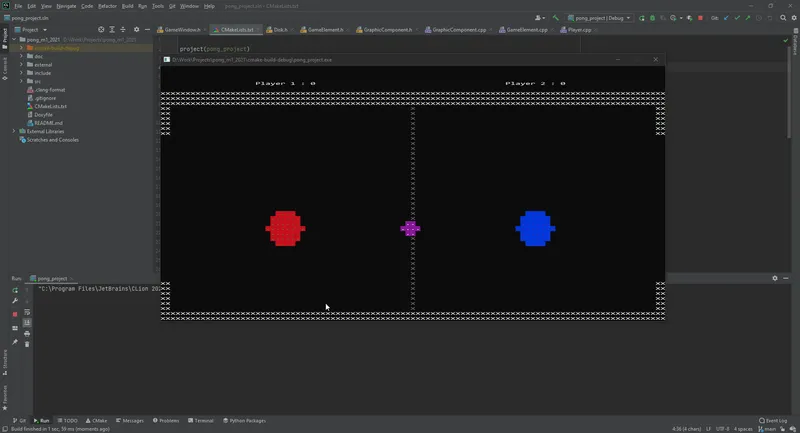The width and height of the screenshot is (800, 433).
Task: Click Restore Layout icon in Run panel
Action: tap(15, 328)
